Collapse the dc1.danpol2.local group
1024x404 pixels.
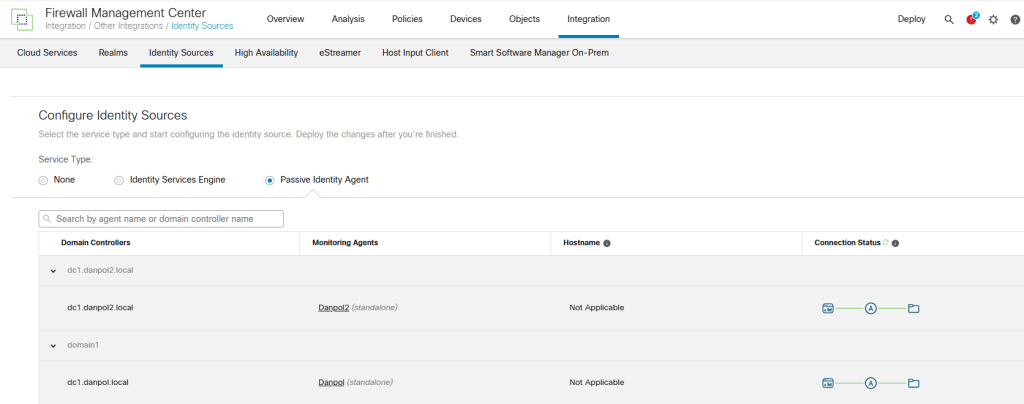[x=54, y=271]
